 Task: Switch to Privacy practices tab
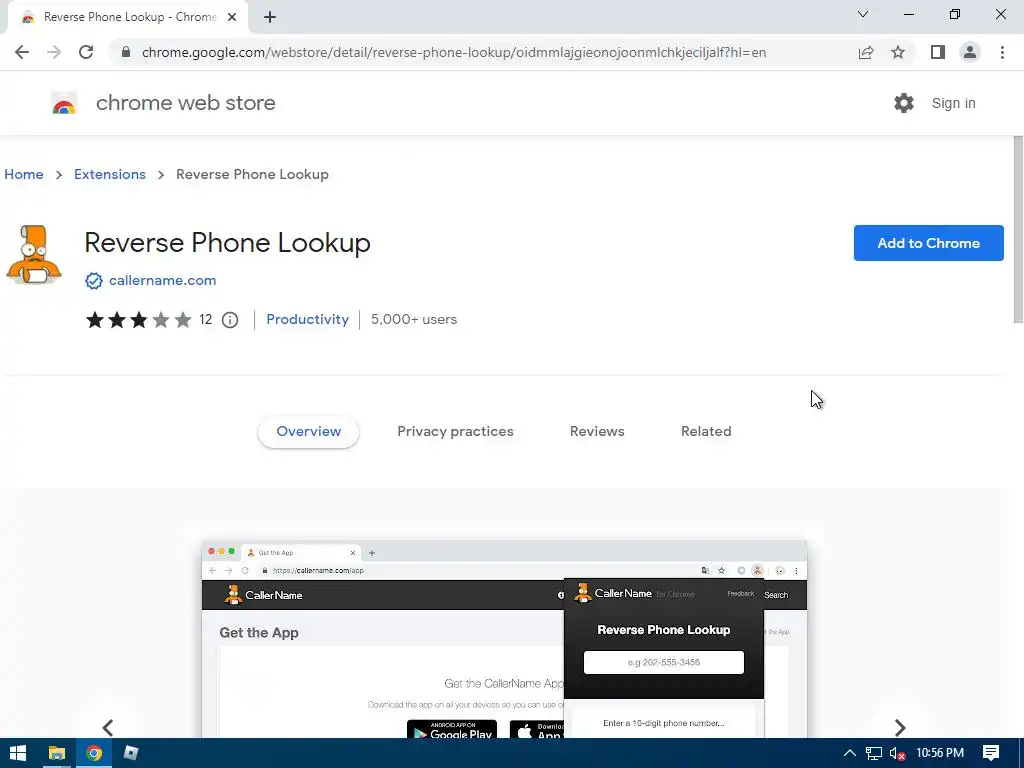[x=455, y=432]
